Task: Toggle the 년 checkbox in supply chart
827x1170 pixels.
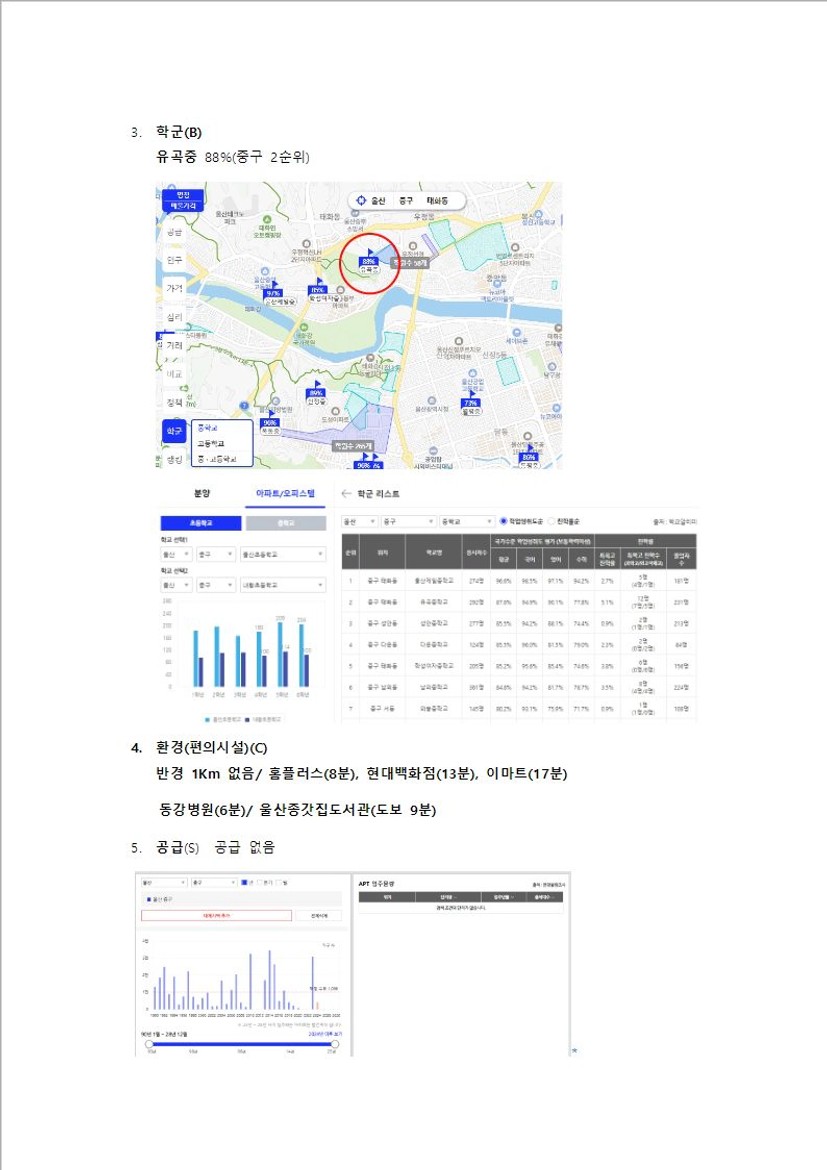Action: click(x=244, y=882)
